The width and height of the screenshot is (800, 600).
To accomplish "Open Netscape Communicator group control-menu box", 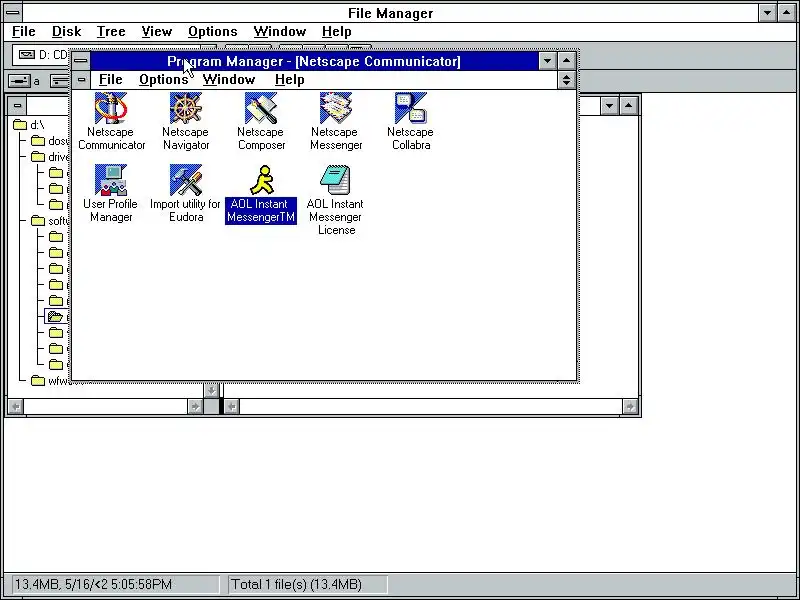I will [x=81, y=80].
